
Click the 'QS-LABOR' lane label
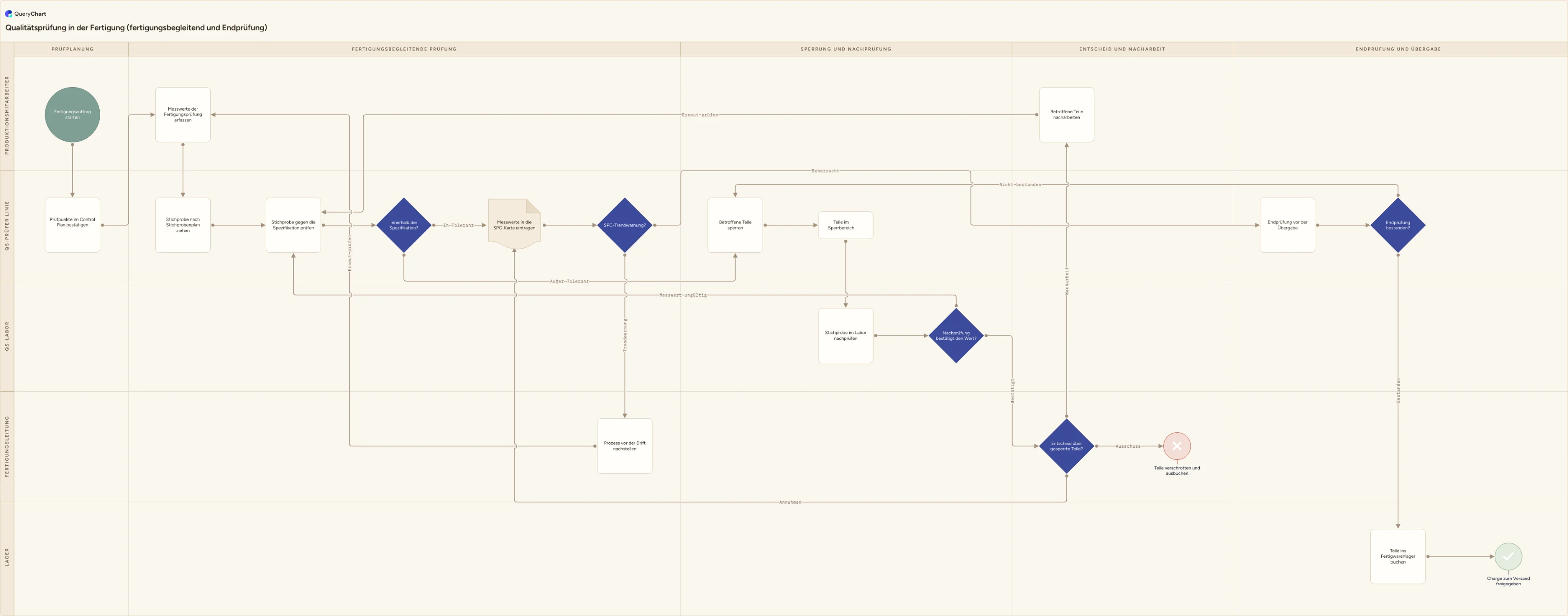click(7, 336)
